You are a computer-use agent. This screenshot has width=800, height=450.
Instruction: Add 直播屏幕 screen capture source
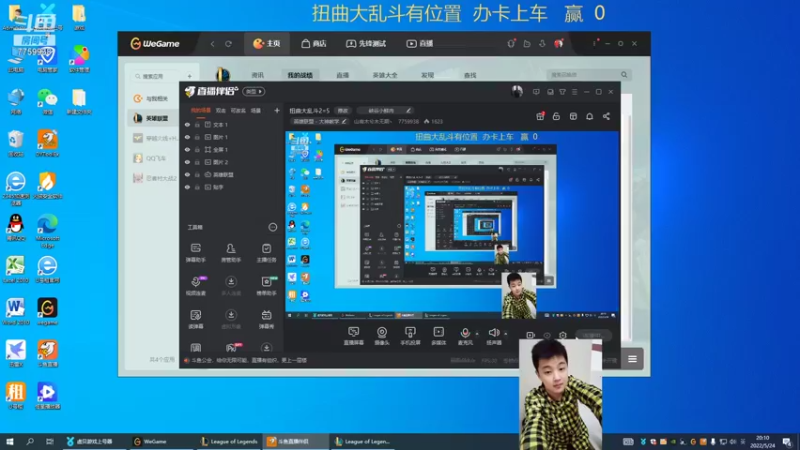[x=353, y=336]
